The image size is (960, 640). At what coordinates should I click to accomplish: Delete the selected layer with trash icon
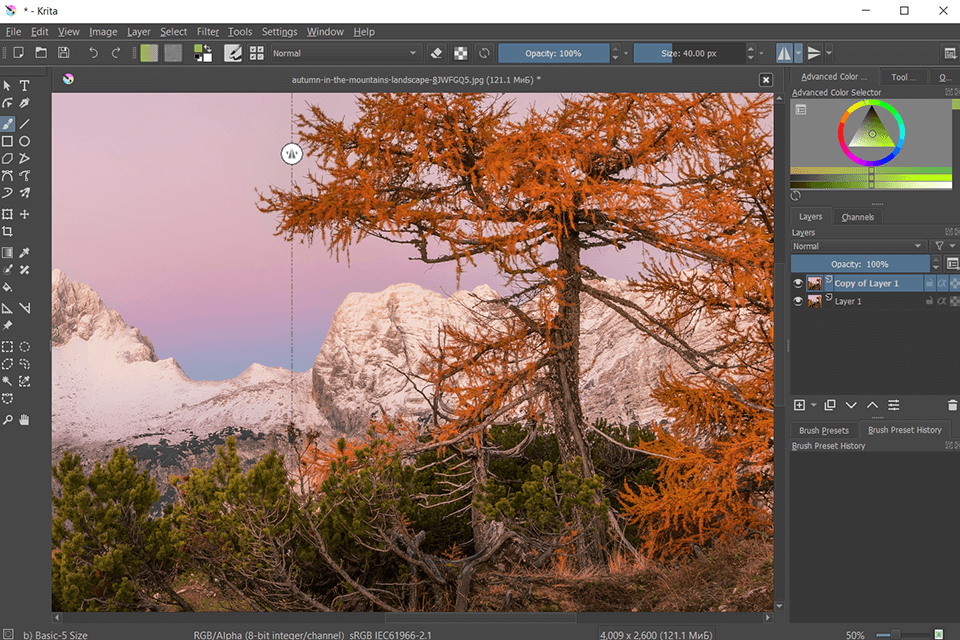pos(952,405)
